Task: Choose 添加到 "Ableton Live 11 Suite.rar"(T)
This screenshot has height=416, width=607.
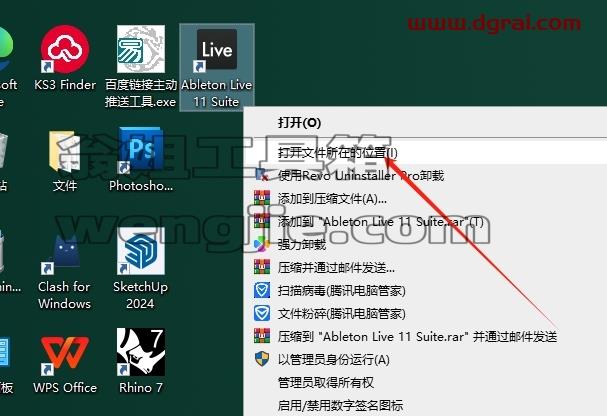Action: pos(425,222)
